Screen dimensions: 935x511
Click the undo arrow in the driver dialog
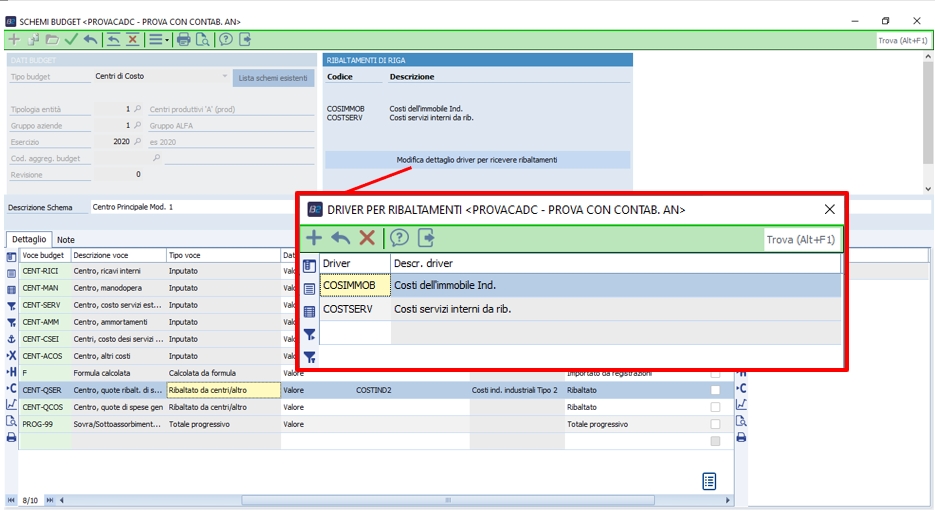(340, 238)
